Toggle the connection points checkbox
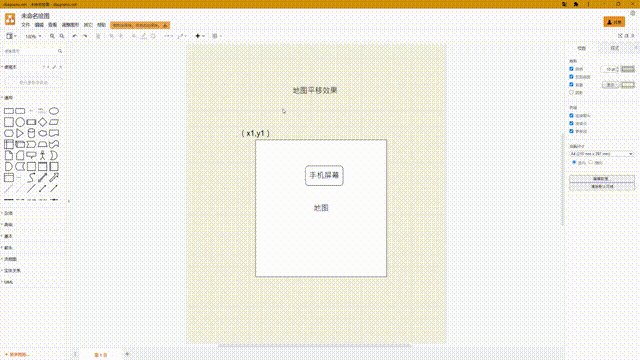This screenshot has height=360, width=640. pyautogui.click(x=571, y=123)
